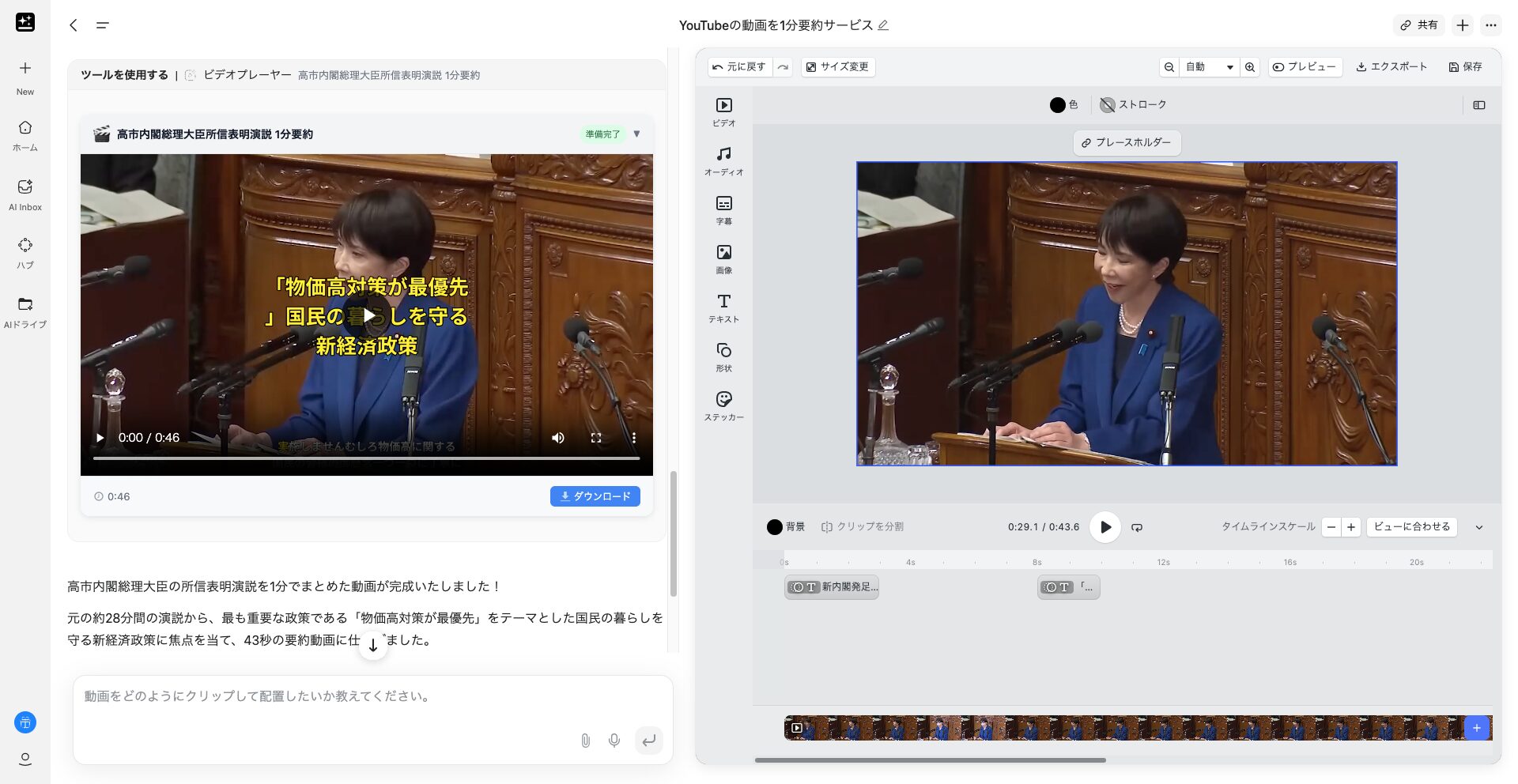Image resolution: width=1518 pixels, height=784 pixels.
Task: Click the microphone icon in the chat input
Action: pos(614,741)
